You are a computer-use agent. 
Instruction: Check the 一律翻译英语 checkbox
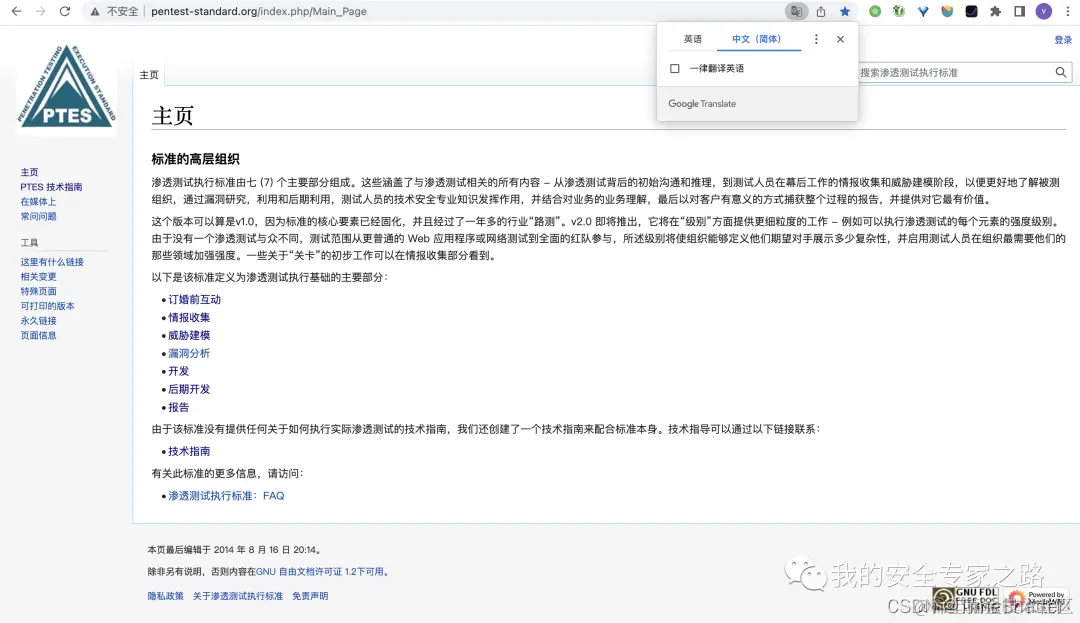675,69
